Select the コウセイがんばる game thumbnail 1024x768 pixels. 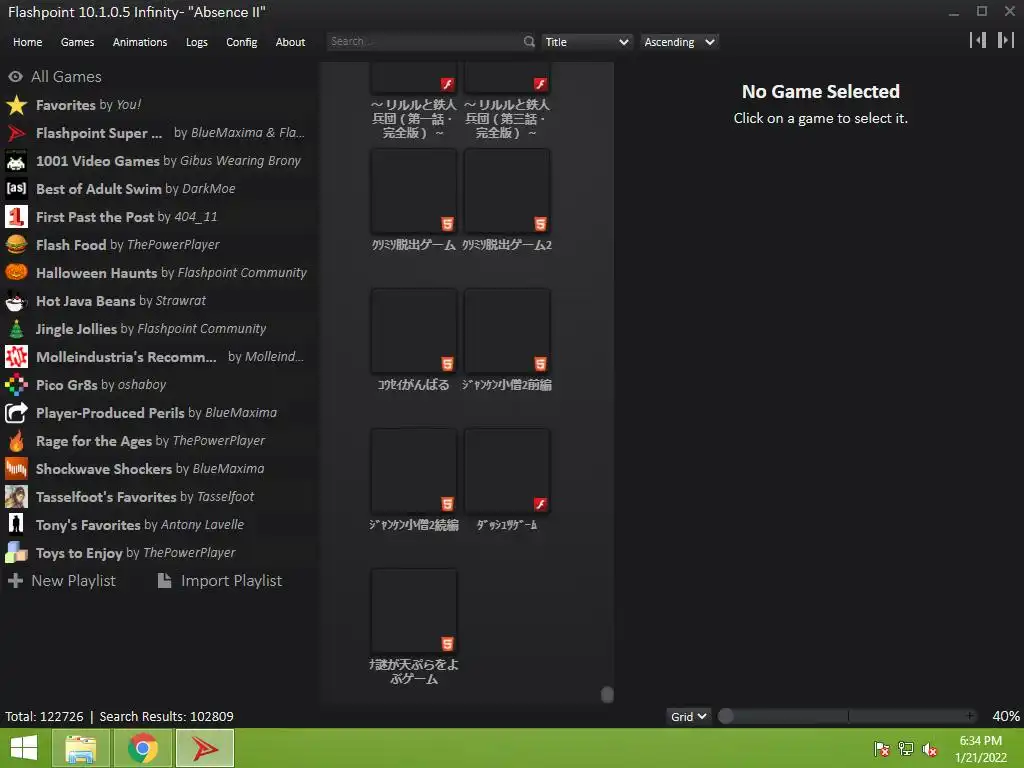(x=413, y=331)
